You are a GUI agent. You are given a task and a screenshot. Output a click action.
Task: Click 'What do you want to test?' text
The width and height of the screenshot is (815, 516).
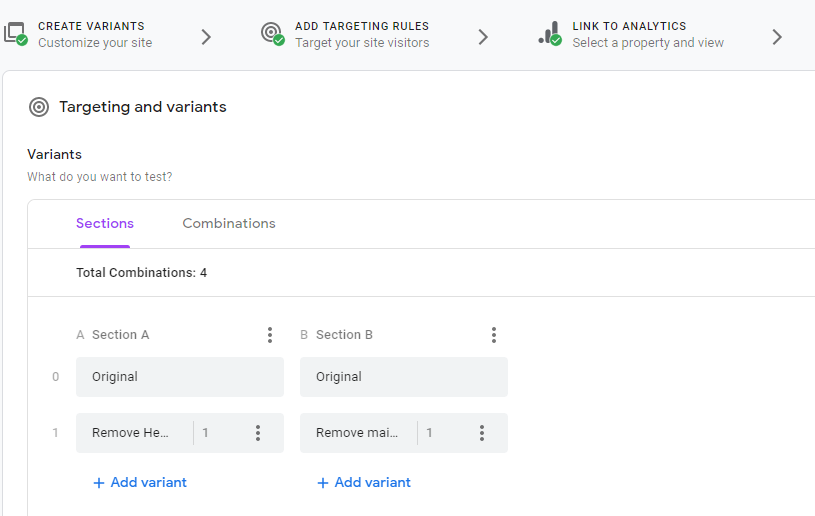click(100, 177)
